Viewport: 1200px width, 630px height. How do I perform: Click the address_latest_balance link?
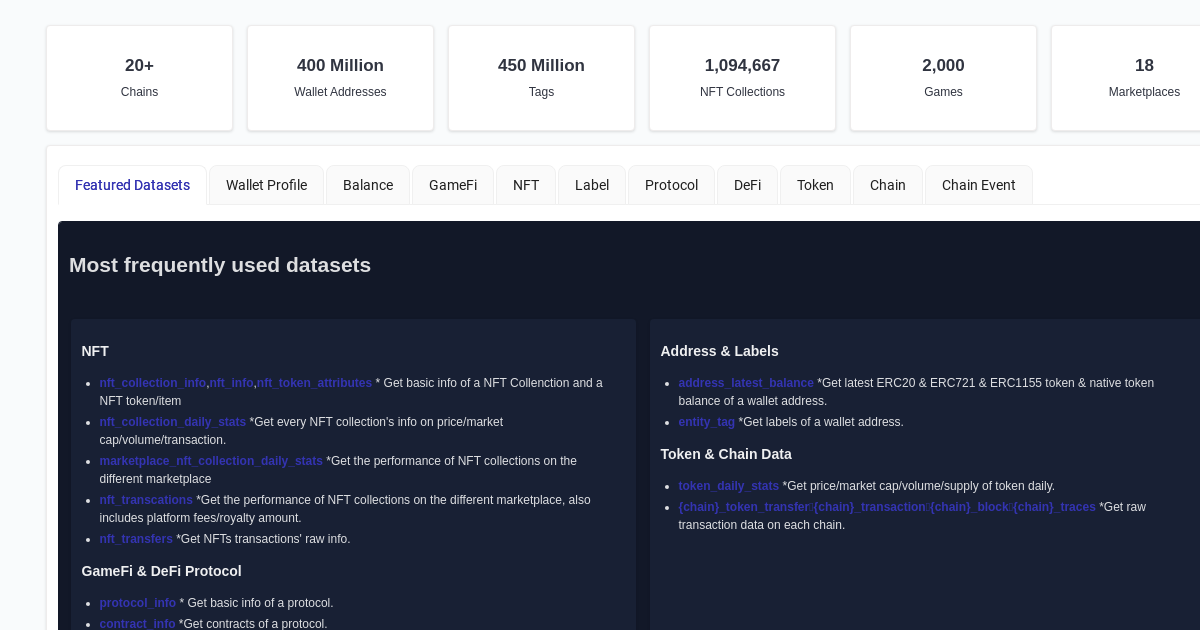coord(744,383)
